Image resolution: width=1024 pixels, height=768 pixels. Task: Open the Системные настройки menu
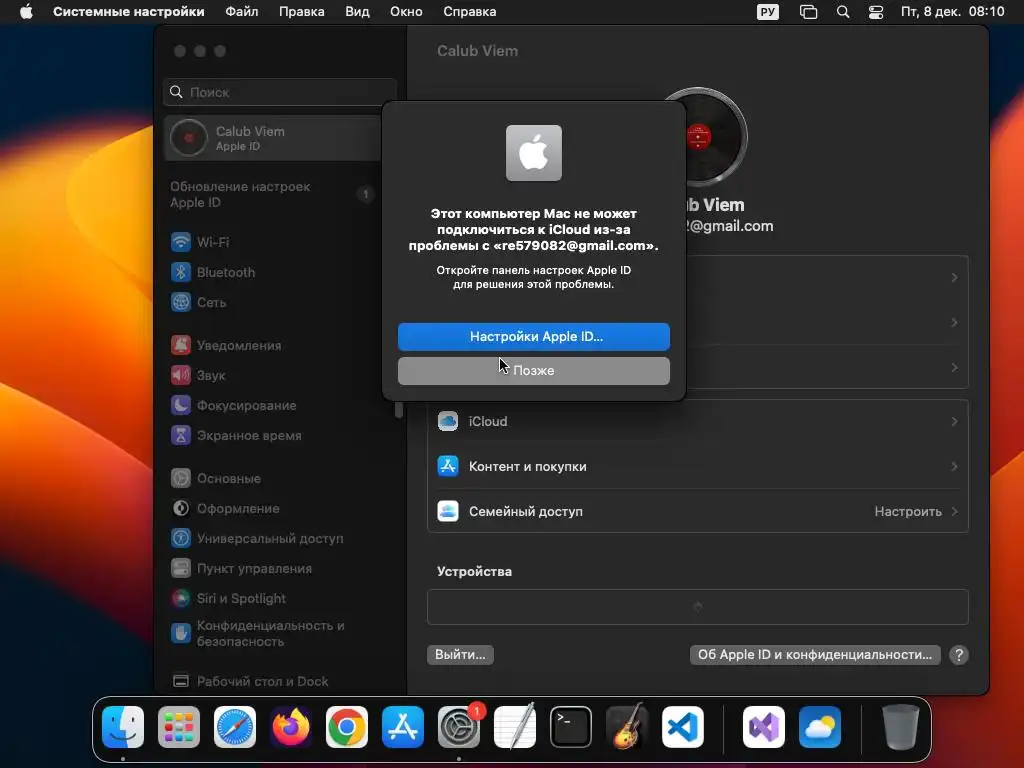(129, 12)
